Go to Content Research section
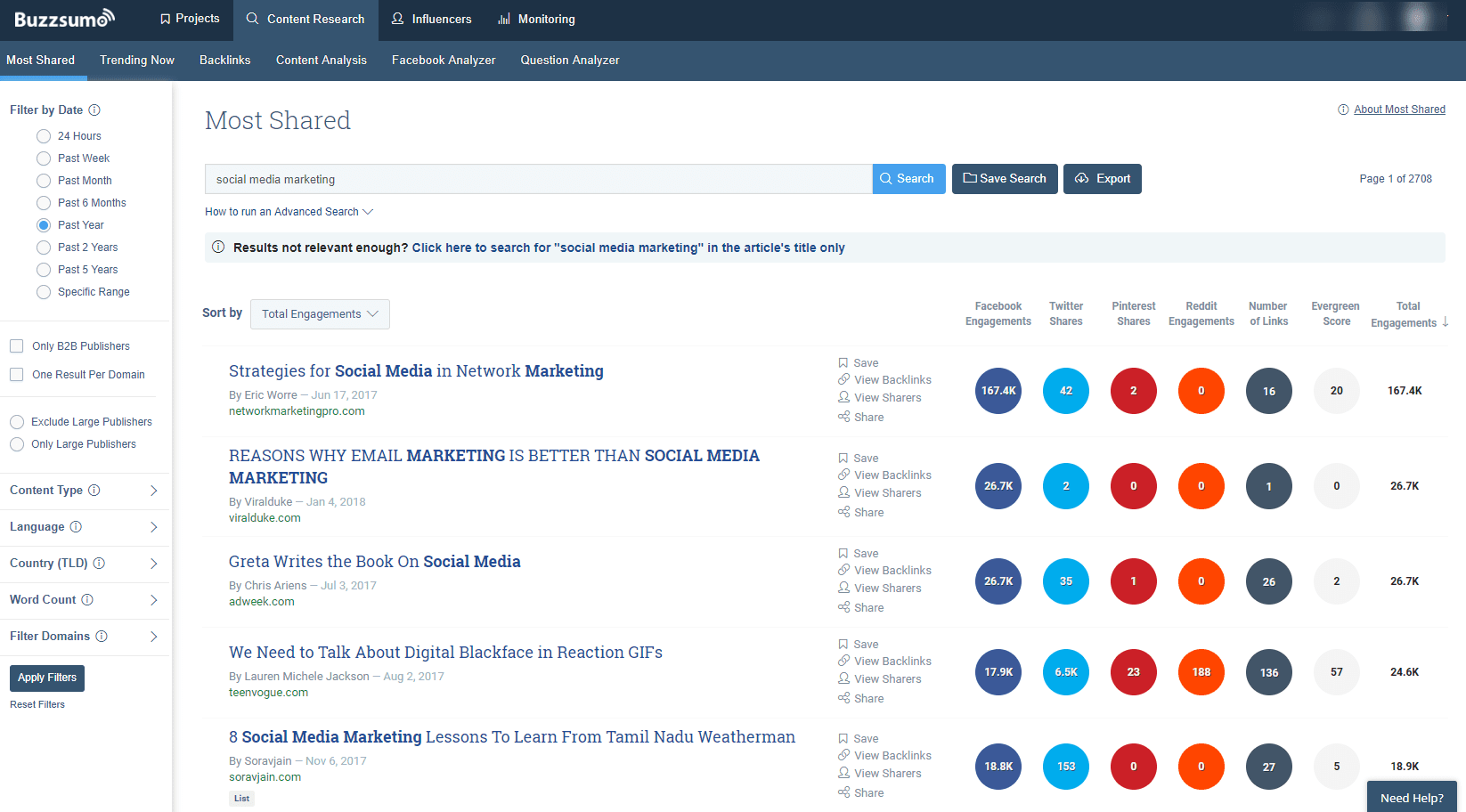This screenshot has height=812, width=1466. coord(305,20)
